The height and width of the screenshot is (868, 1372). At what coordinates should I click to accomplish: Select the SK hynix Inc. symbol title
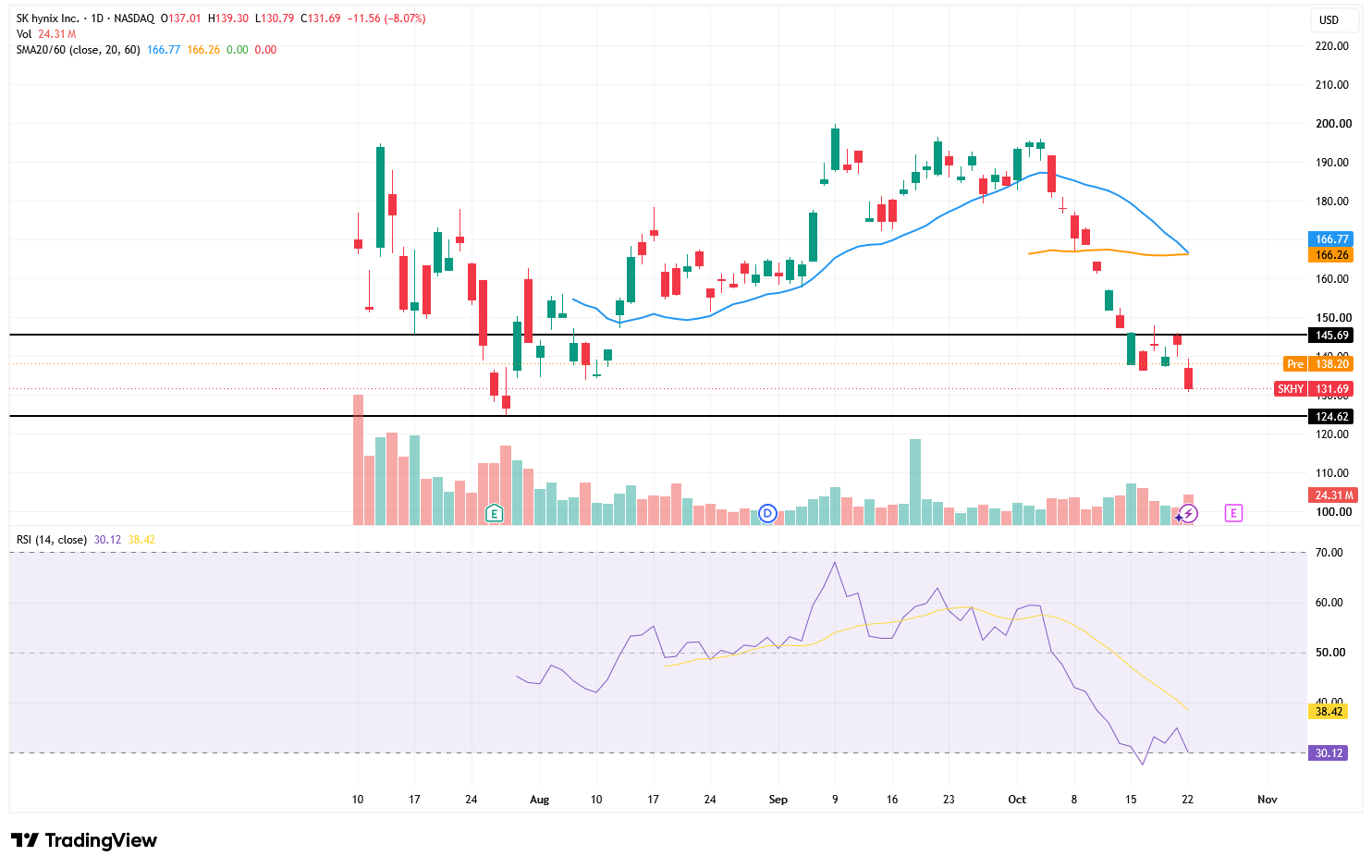coord(47,18)
